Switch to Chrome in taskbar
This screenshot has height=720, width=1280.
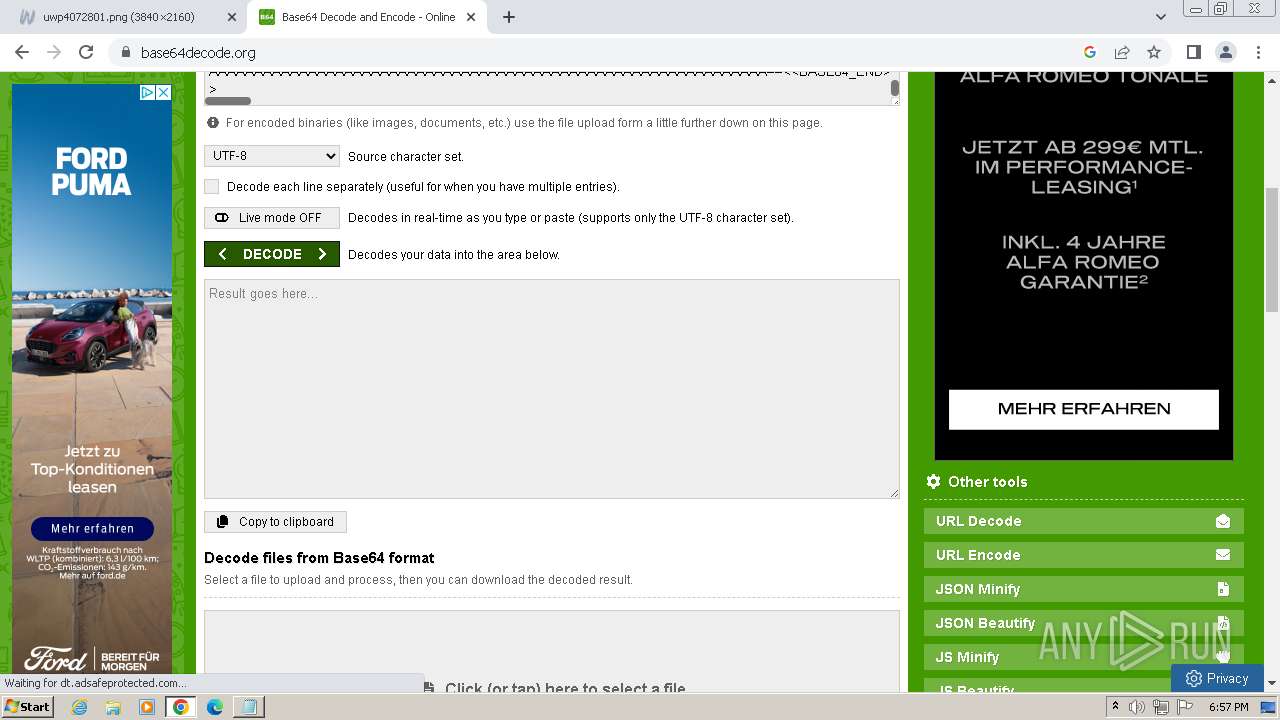tap(181, 707)
